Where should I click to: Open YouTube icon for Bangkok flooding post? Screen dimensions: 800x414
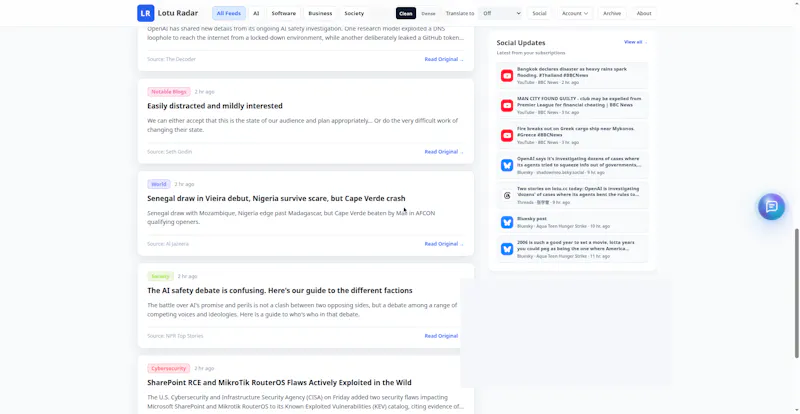(507, 76)
